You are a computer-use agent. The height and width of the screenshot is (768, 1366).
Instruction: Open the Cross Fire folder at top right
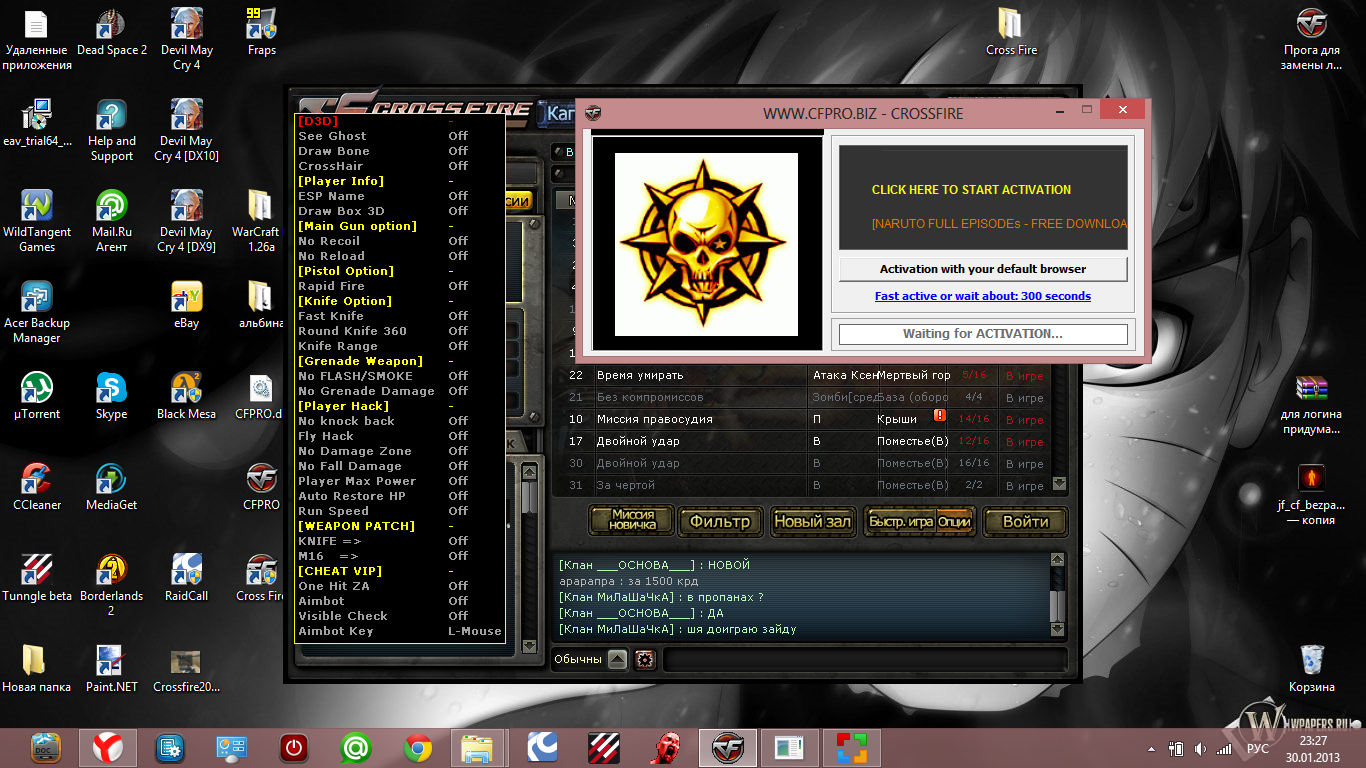tap(1011, 31)
